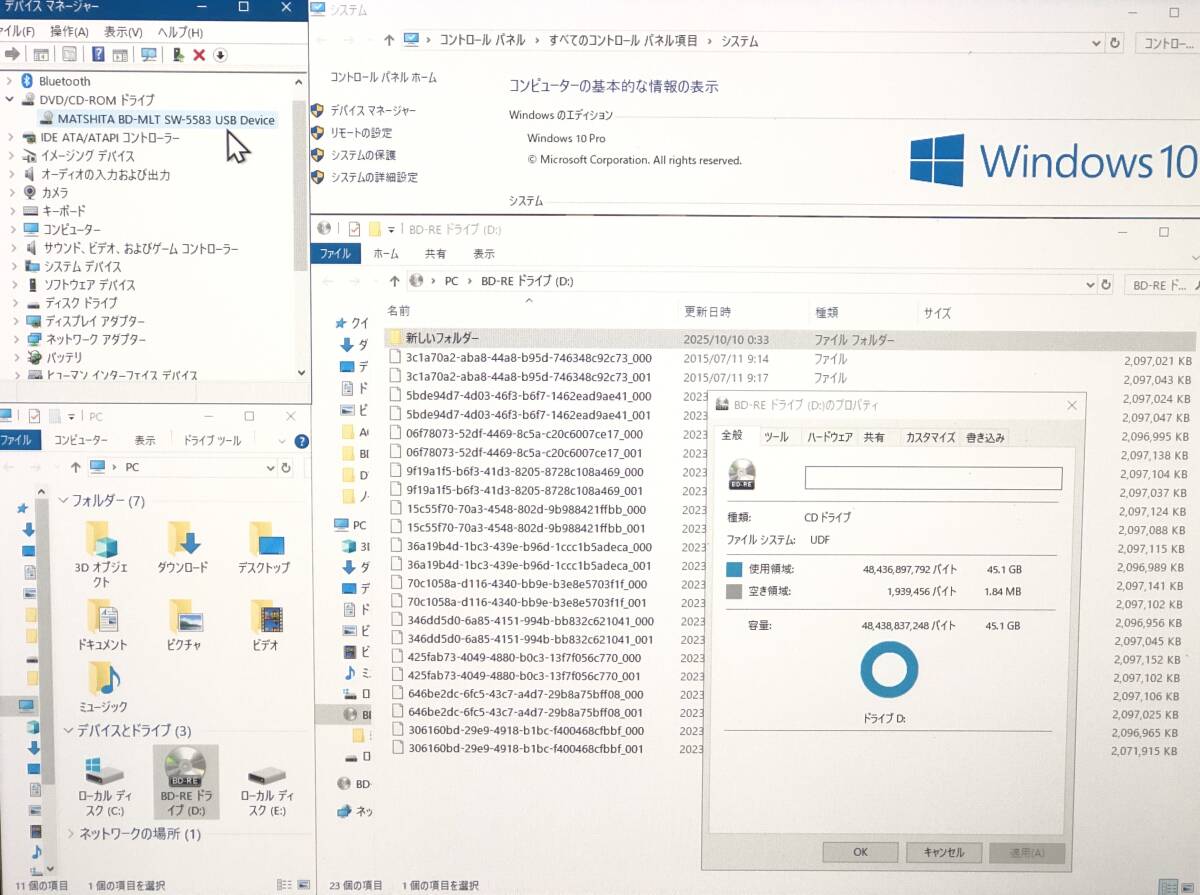Click the サイズ column header in file list
This screenshot has height=895, width=1200.
click(x=937, y=313)
